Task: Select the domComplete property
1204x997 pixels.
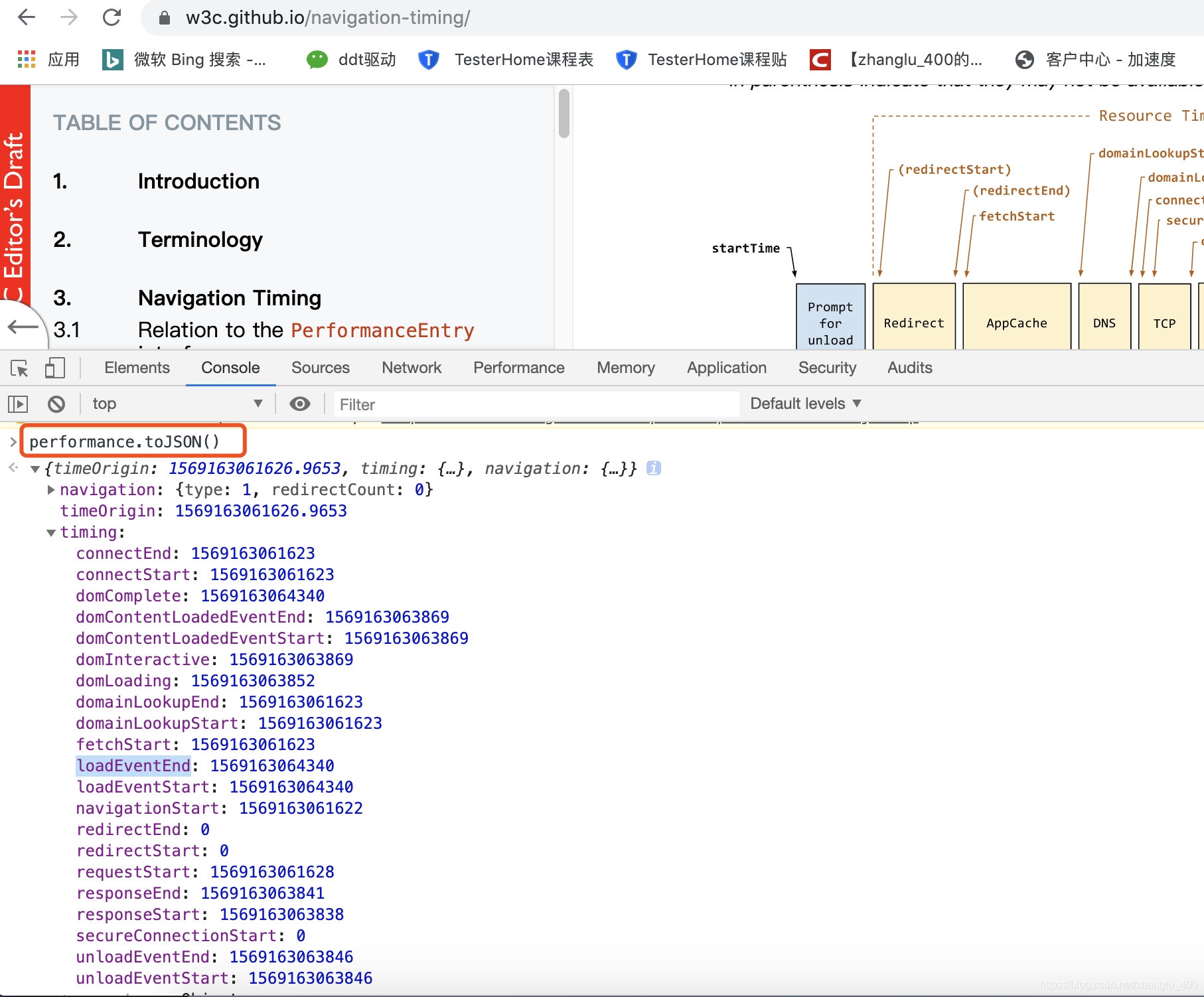Action: click(x=128, y=596)
